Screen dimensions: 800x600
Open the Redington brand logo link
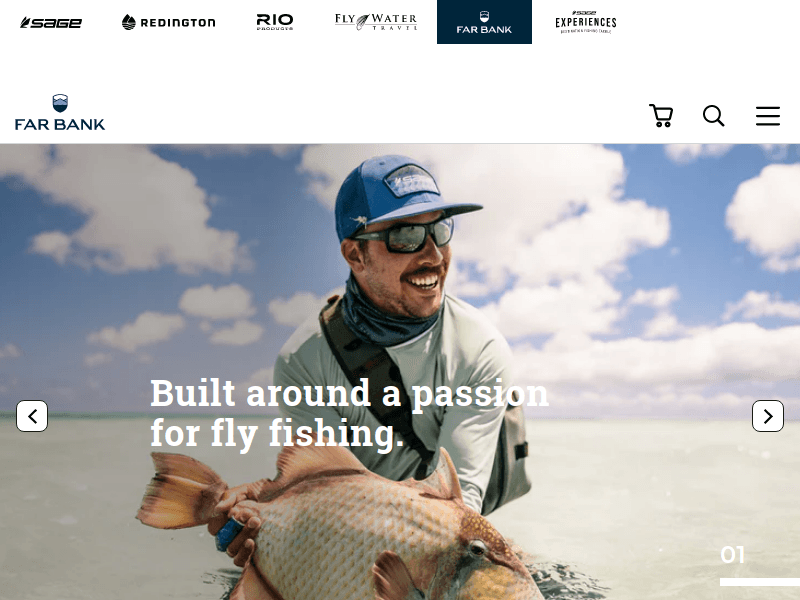tap(168, 22)
